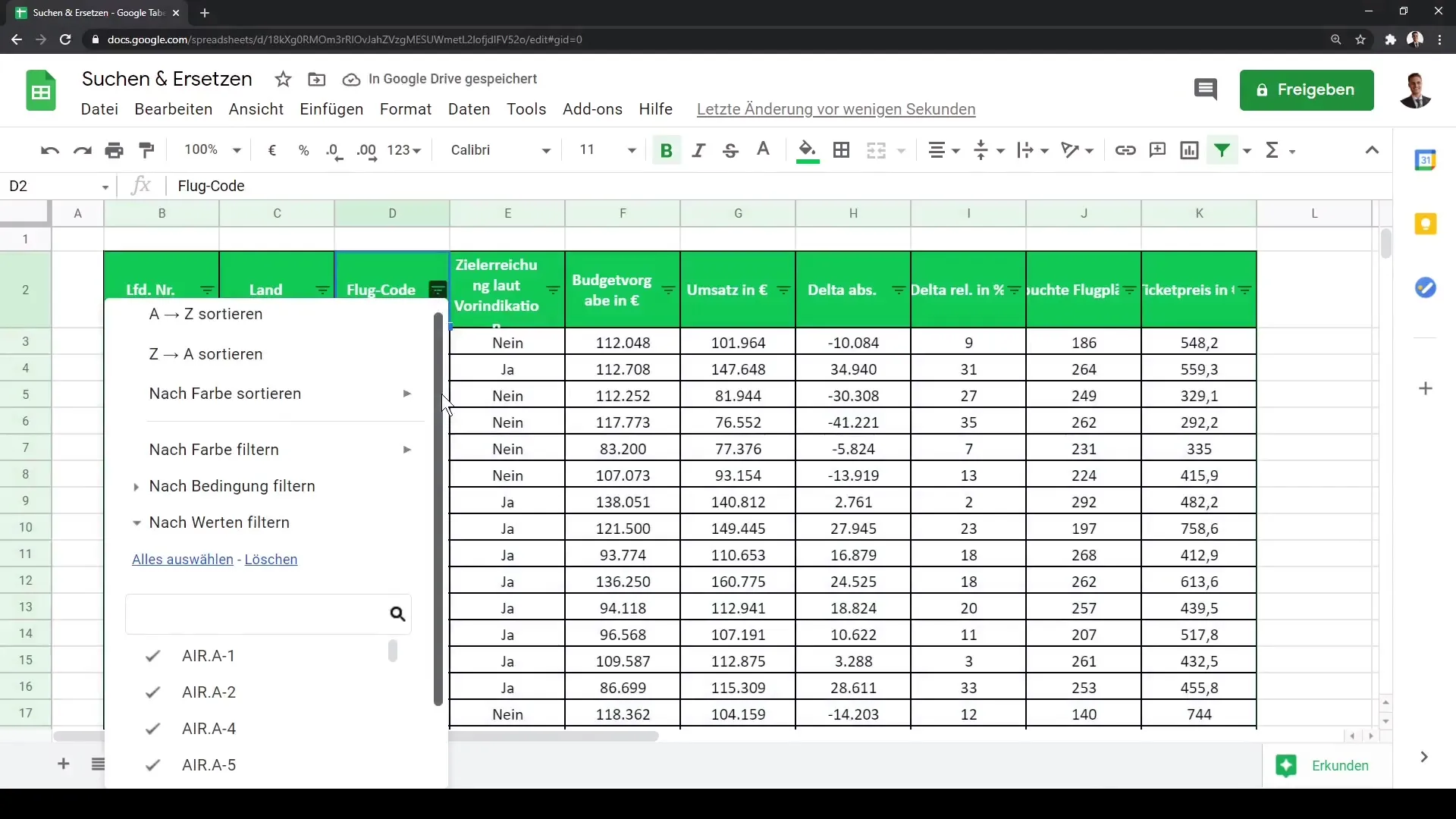Insert a chart
Screen dimensions: 1456x819
1189,150
